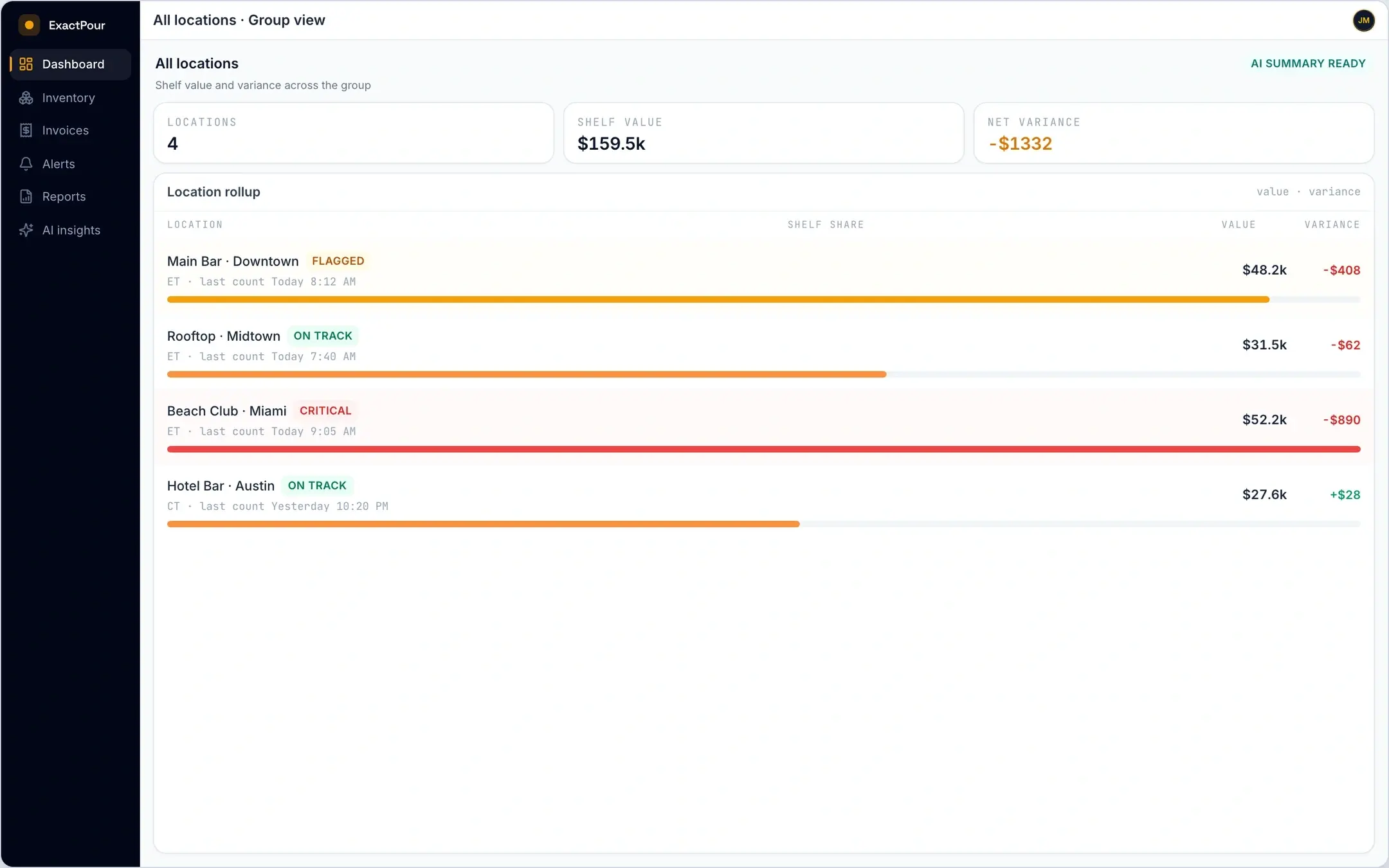The height and width of the screenshot is (868, 1389).
Task: Click the VARIANCE column header
Action: [x=1332, y=224]
